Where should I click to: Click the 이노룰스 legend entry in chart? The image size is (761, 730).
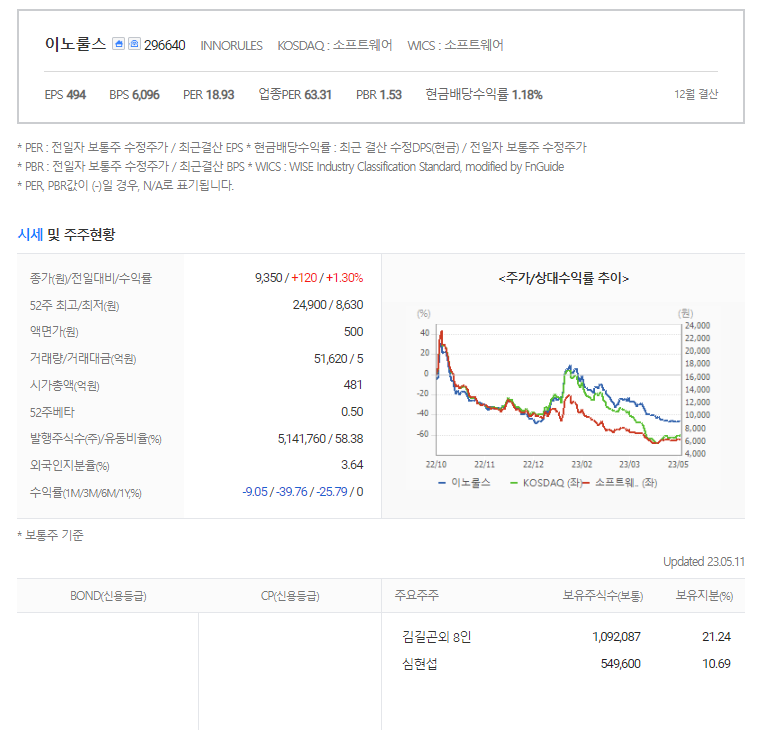pyautogui.click(x=464, y=483)
